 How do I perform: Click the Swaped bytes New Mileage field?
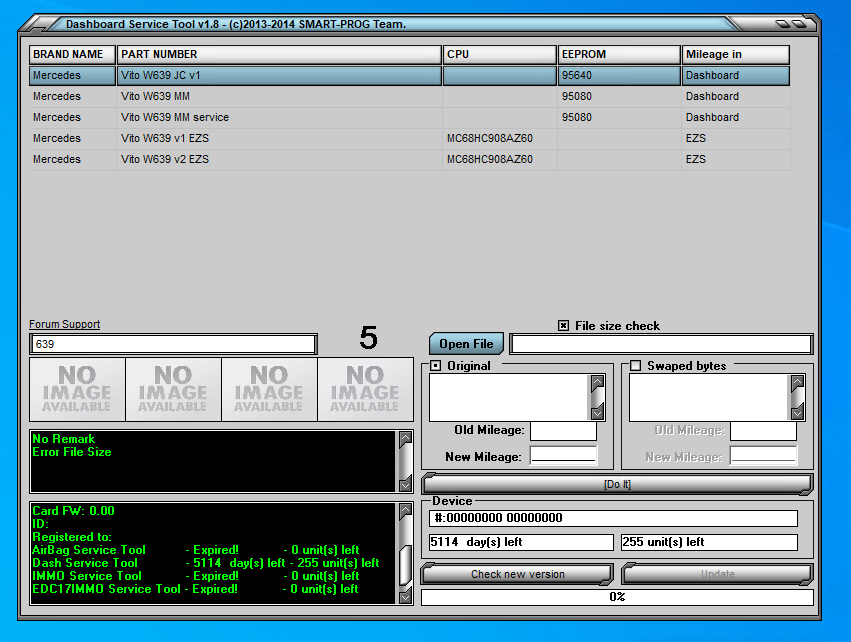click(x=763, y=455)
